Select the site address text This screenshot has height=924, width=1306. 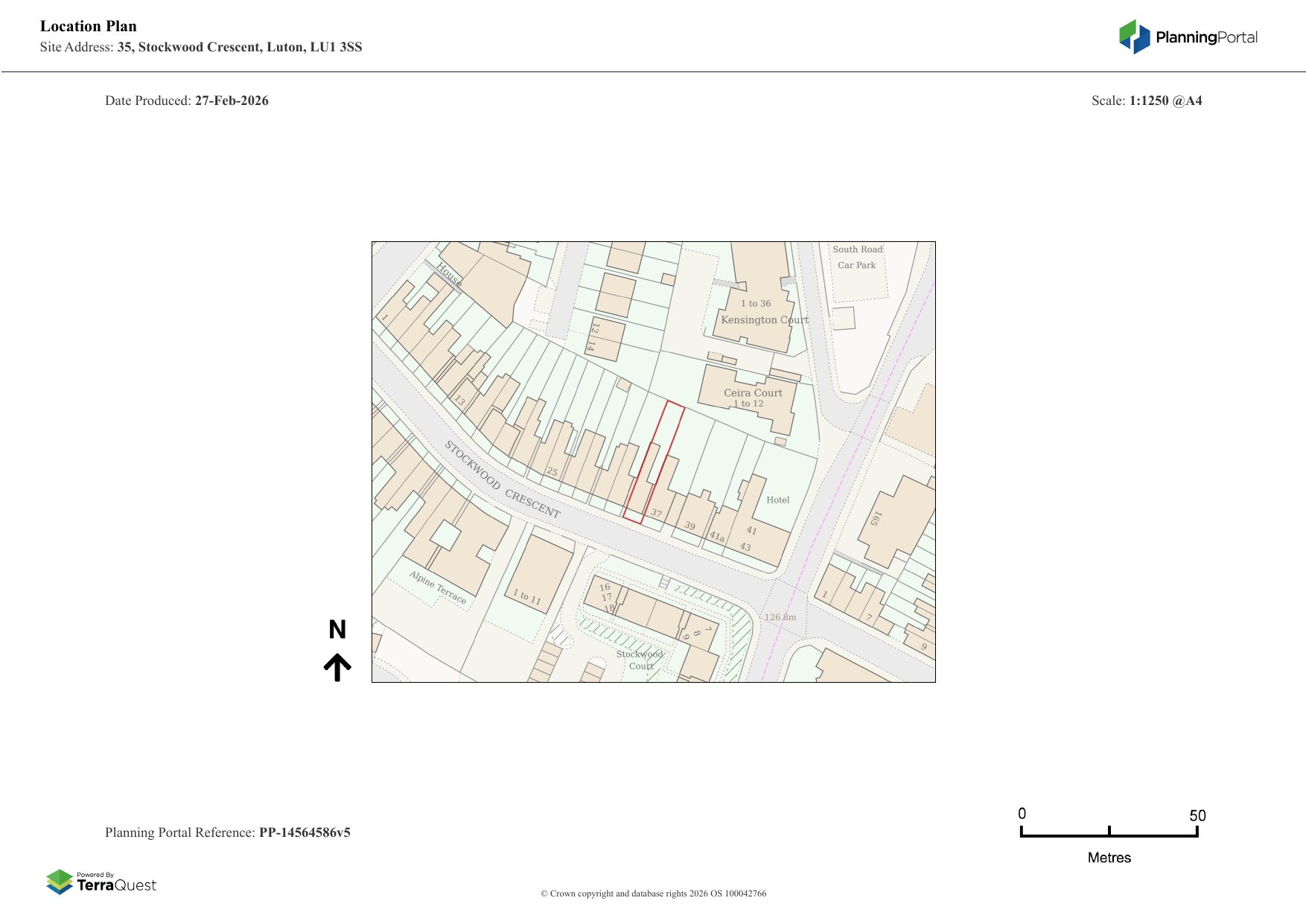click(x=201, y=47)
